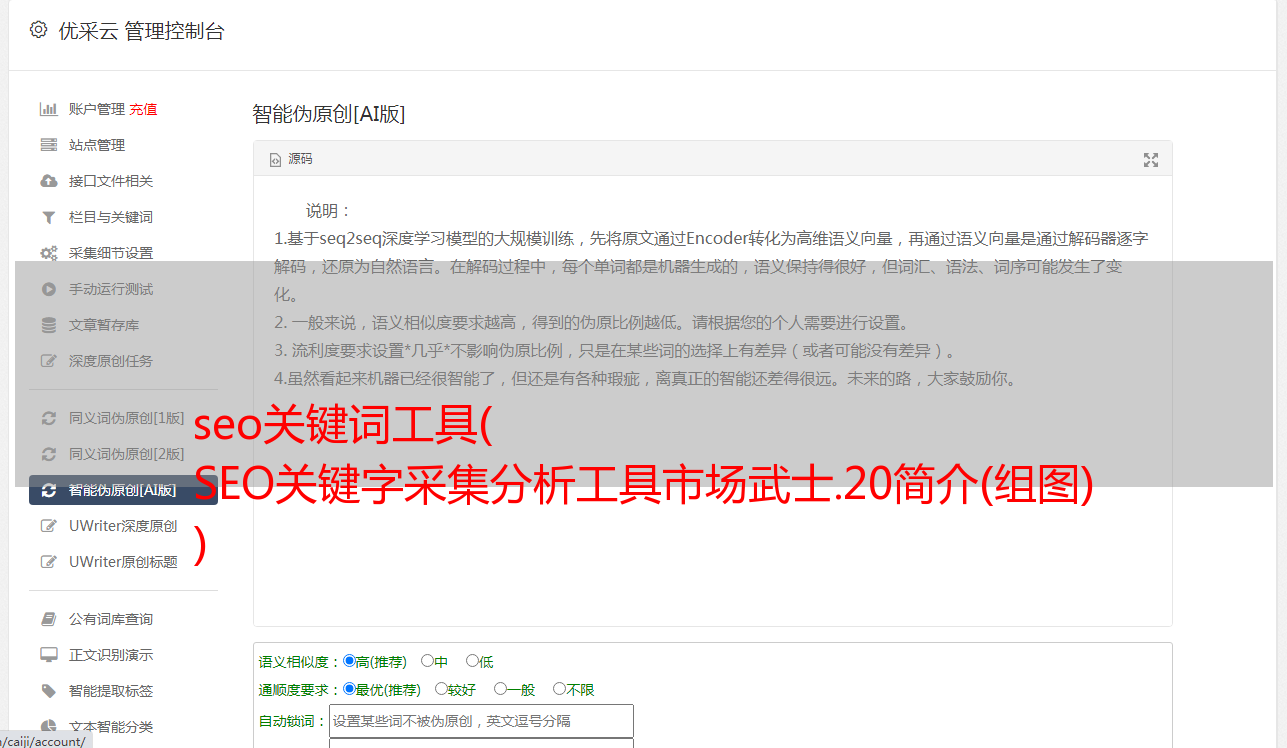
Task: Click the refresh icon for 同义词伪原创[2版]
Action: 48,454
